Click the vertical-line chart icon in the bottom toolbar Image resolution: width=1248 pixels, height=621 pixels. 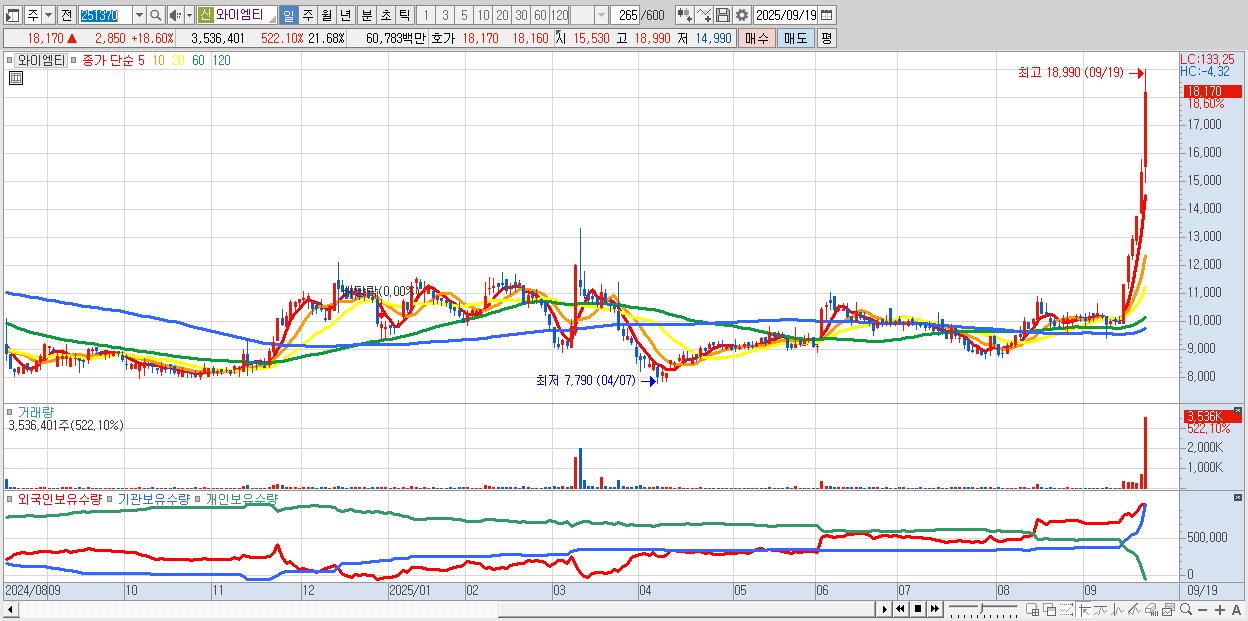pyautogui.click(x=1118, y=609)
